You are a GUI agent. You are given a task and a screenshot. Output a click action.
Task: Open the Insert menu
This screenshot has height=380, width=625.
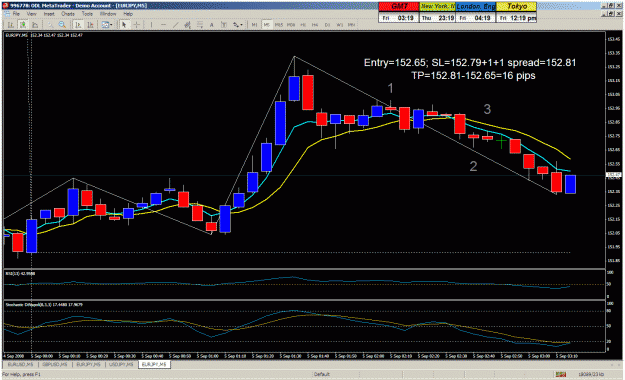coord(49,14)
